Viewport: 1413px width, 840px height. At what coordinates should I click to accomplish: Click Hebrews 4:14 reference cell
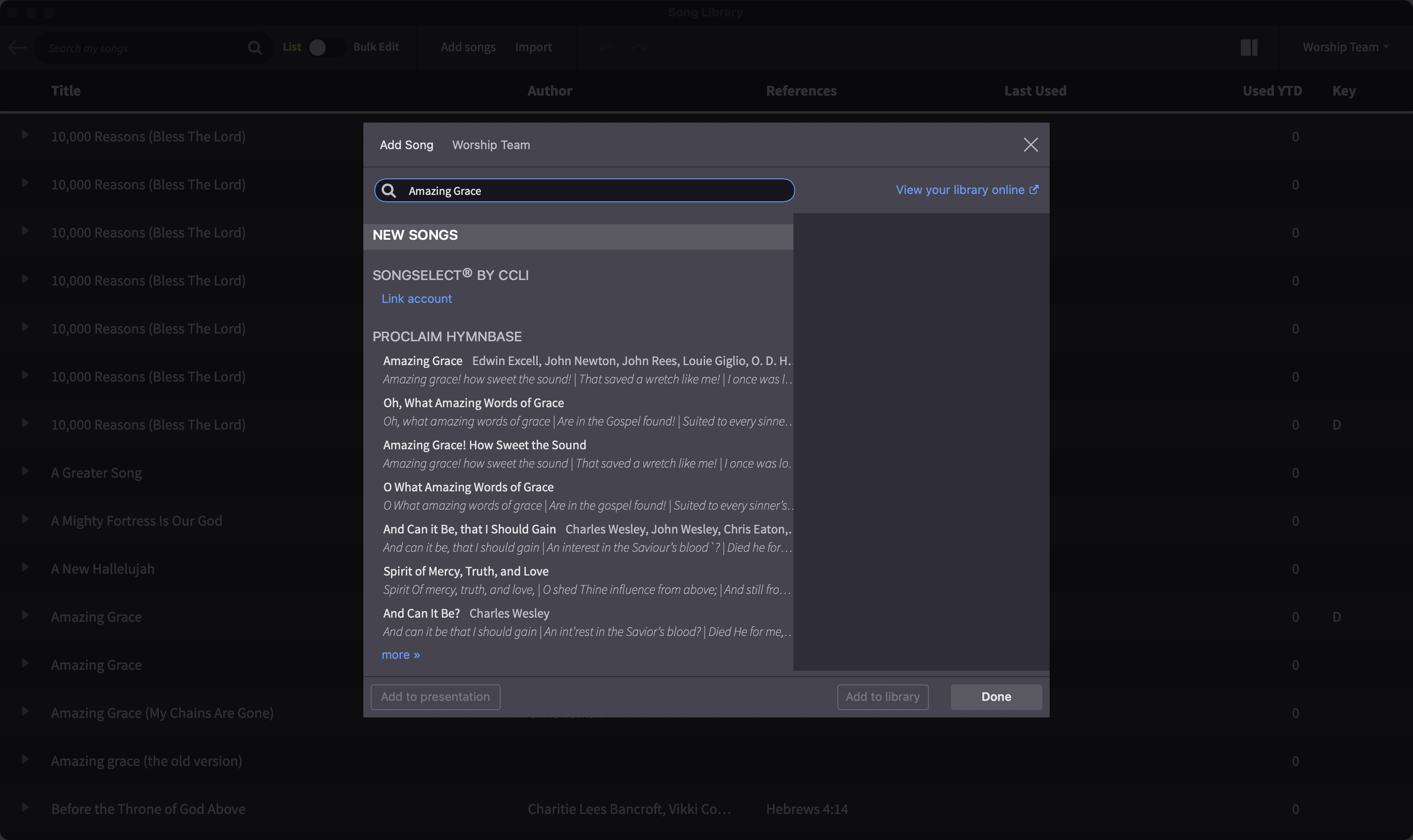click(807, 809)
